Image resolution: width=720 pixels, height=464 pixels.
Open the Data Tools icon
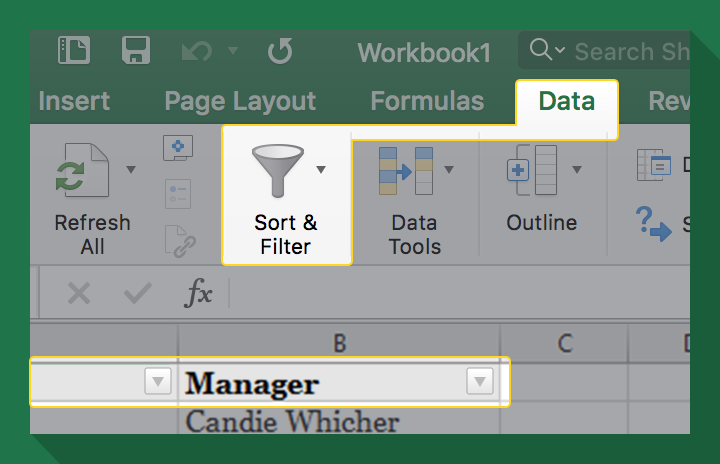[x=405, y=170]
